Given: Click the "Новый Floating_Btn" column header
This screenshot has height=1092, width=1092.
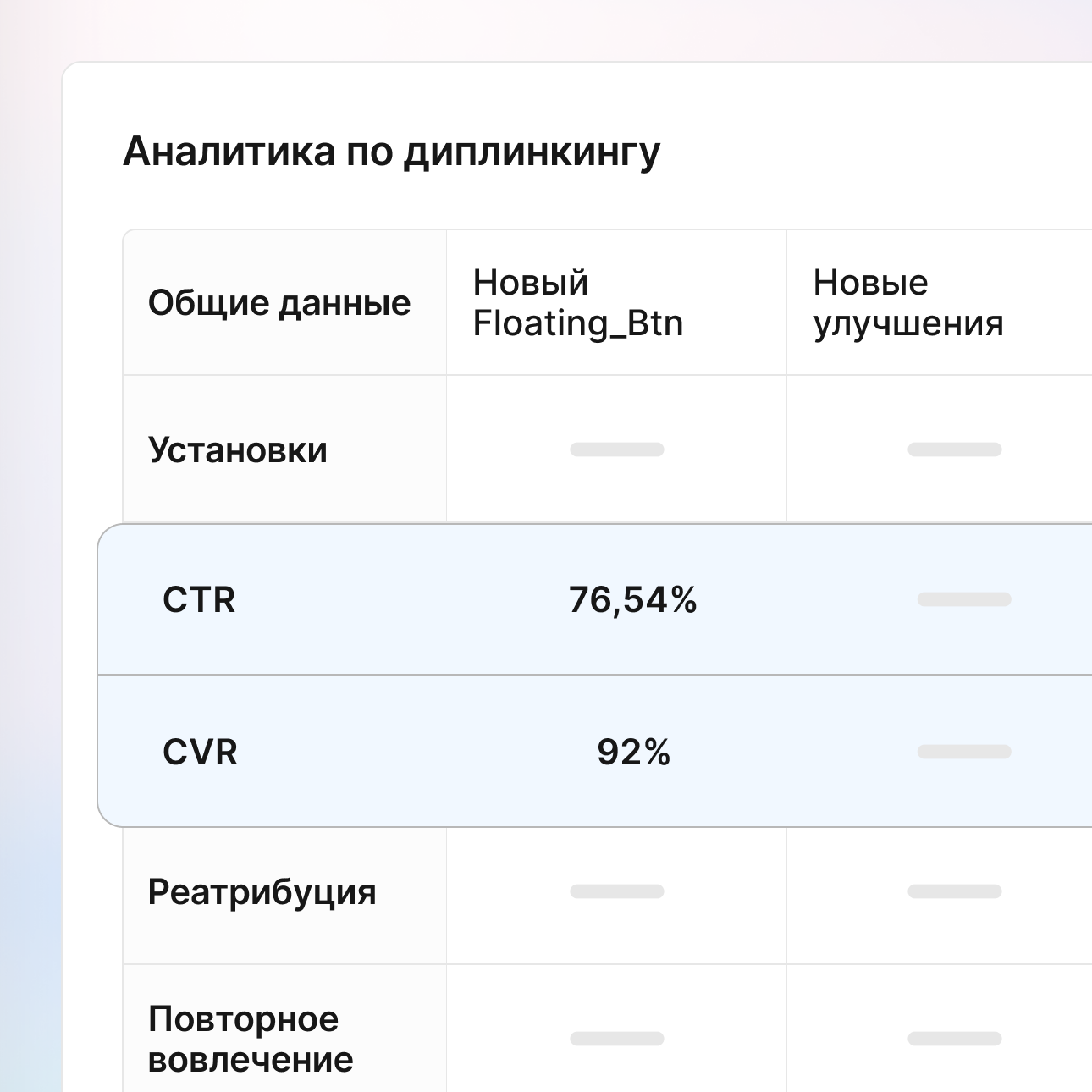Looking at the screenshot, I should [577, 303].
